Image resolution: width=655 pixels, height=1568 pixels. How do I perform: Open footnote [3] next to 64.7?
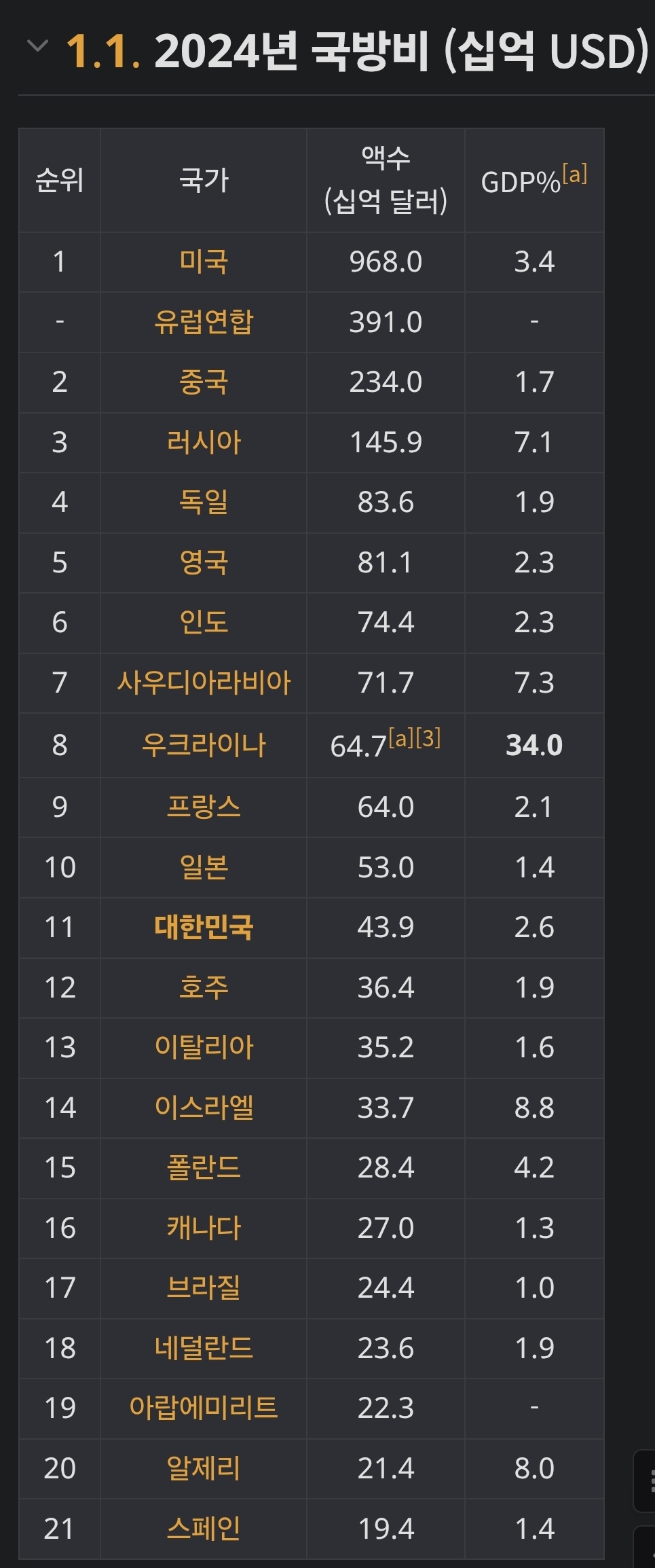[428, 737]
